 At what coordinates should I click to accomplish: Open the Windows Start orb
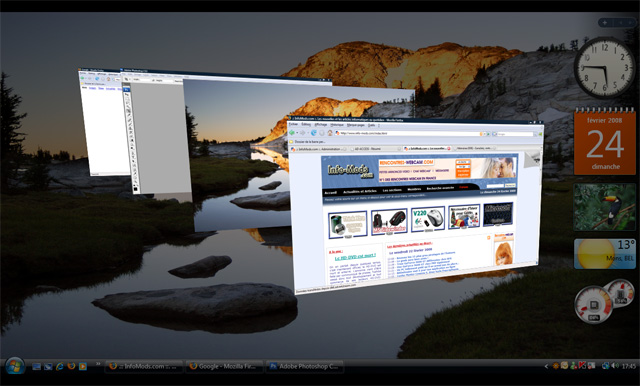(15, 366)
